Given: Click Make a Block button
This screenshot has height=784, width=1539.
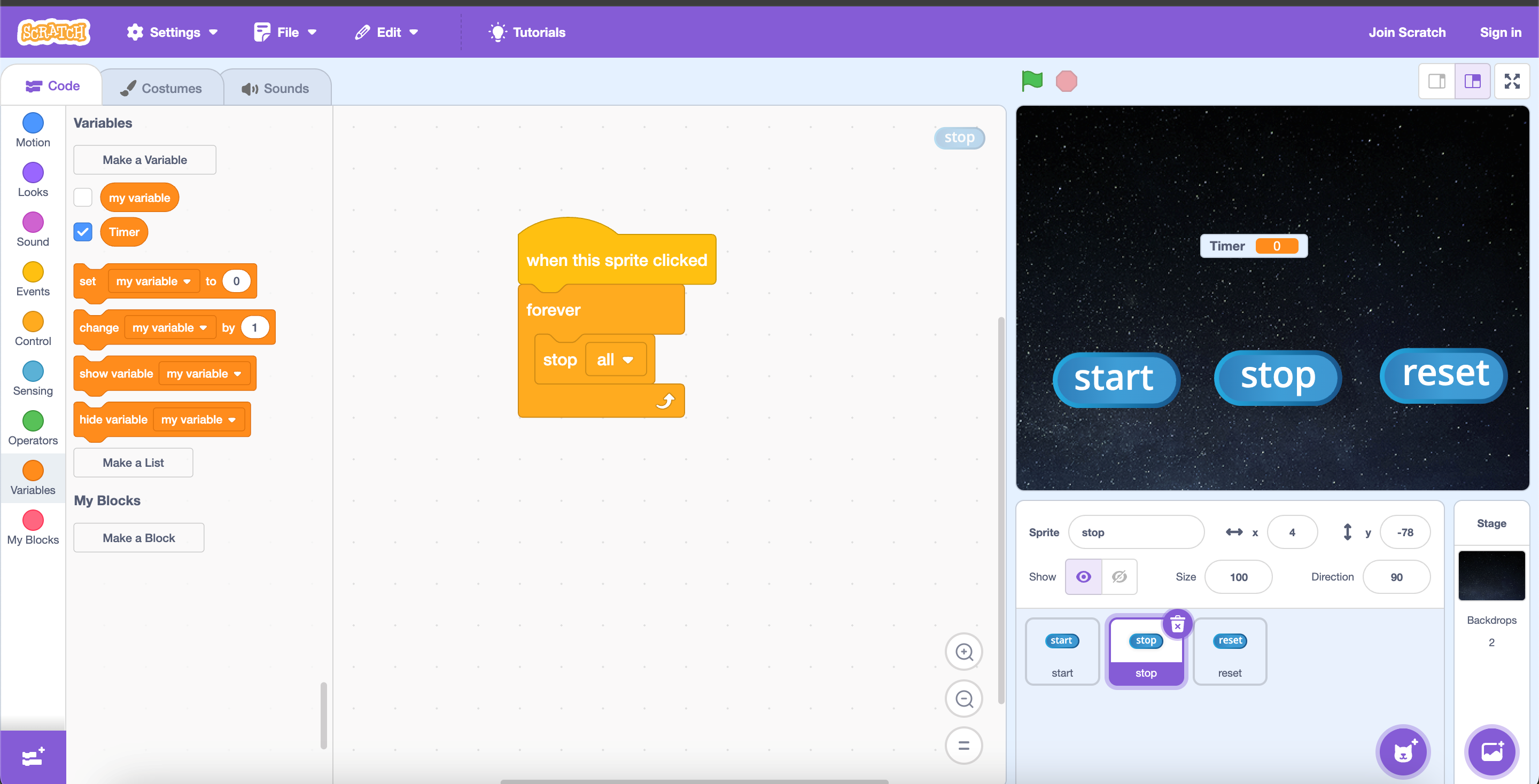Looking at the screenshot, I should point(138,537).
